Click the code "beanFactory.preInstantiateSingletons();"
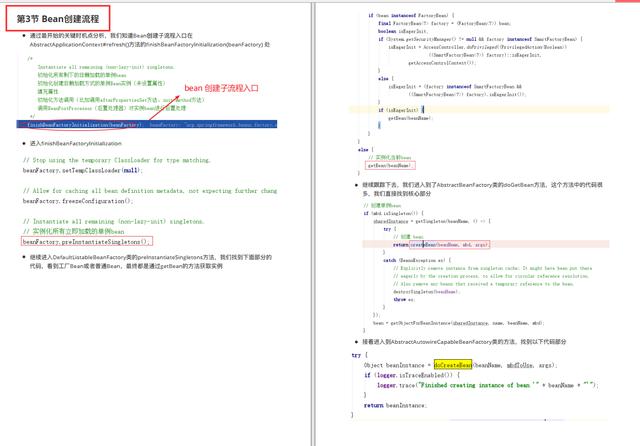 pos(87,242)
